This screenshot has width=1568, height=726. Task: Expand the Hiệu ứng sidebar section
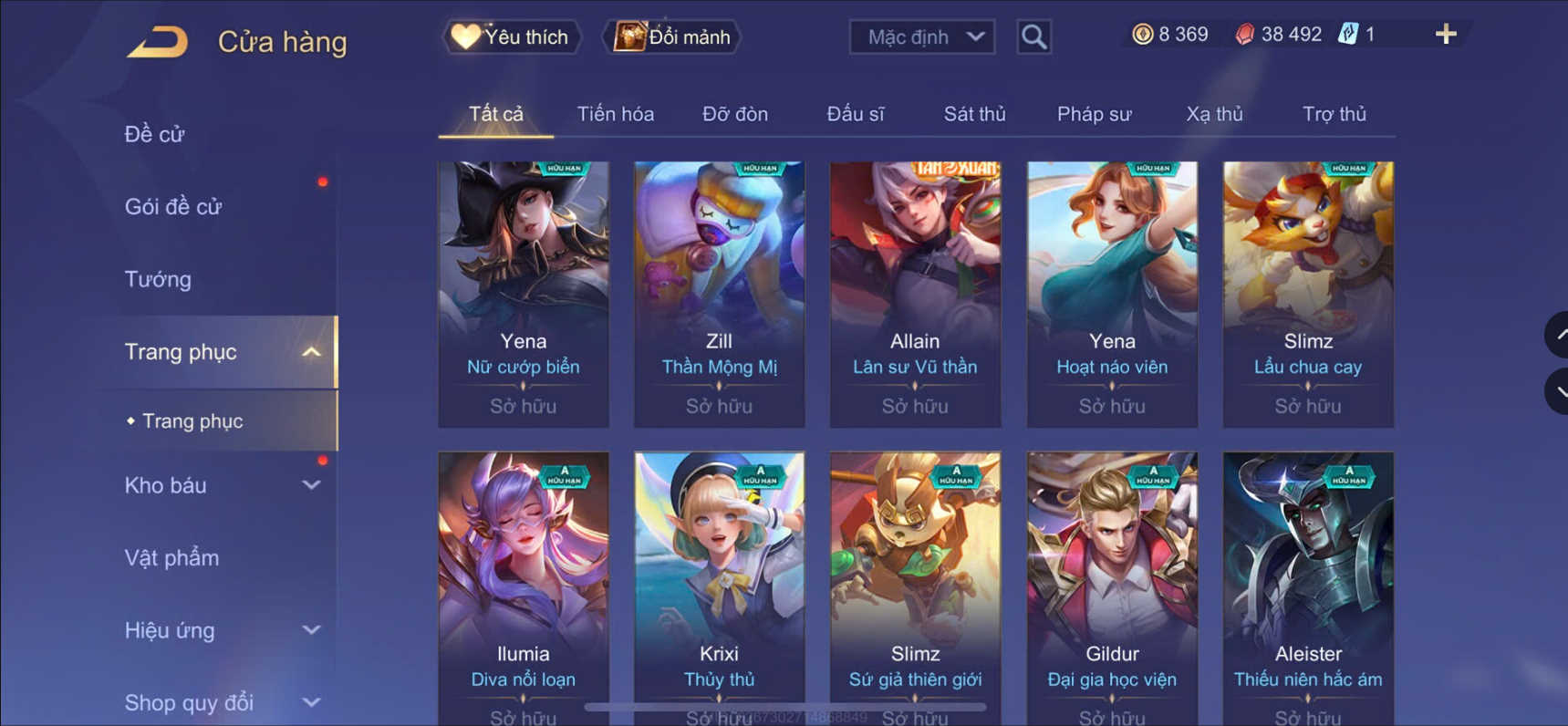[x=311, y=630]
